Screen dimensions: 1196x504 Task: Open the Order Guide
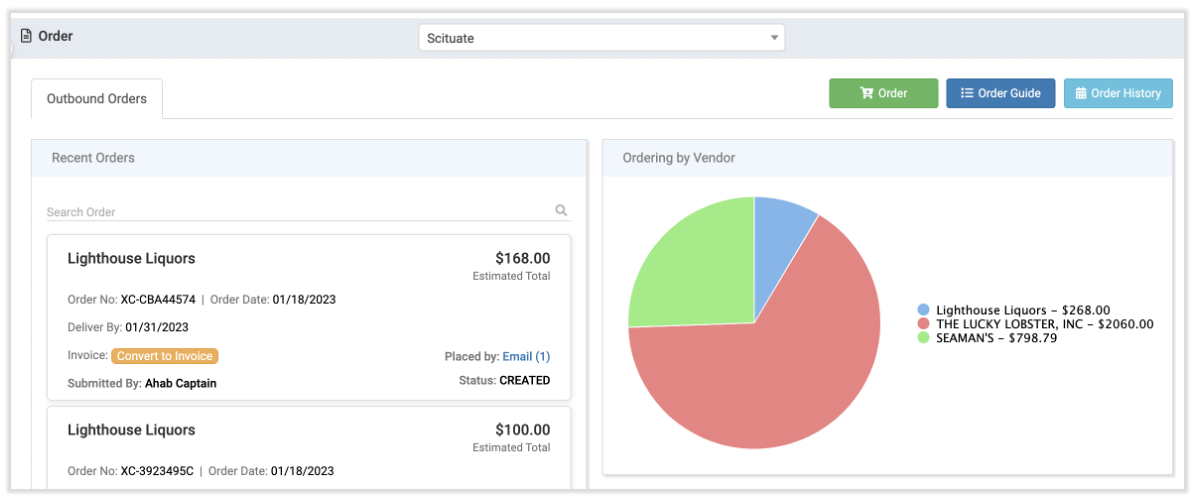pos(1000,93)
